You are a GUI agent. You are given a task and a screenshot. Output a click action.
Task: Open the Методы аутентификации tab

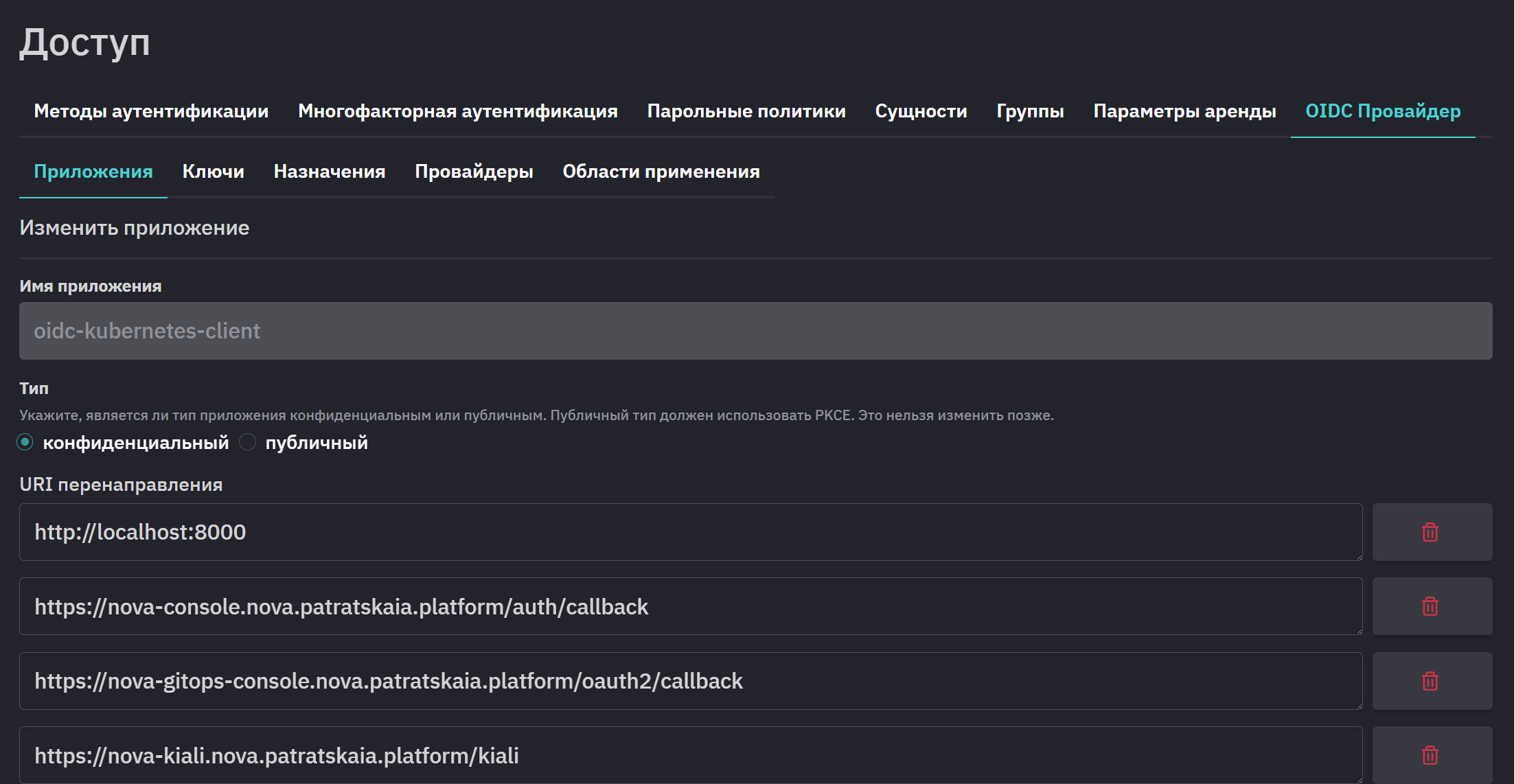151,111
